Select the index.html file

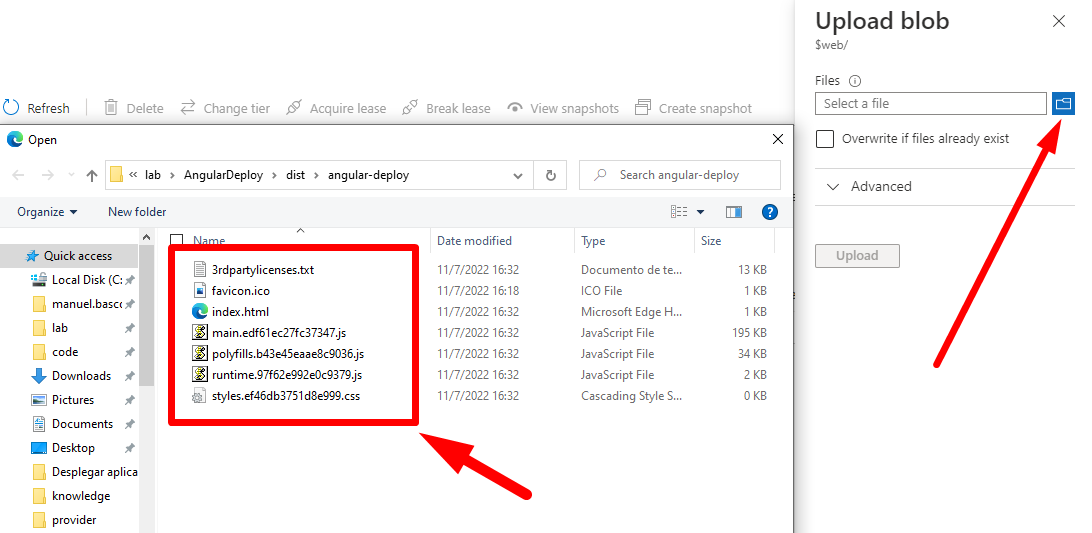pyautogui.click(x=240, y=311)
